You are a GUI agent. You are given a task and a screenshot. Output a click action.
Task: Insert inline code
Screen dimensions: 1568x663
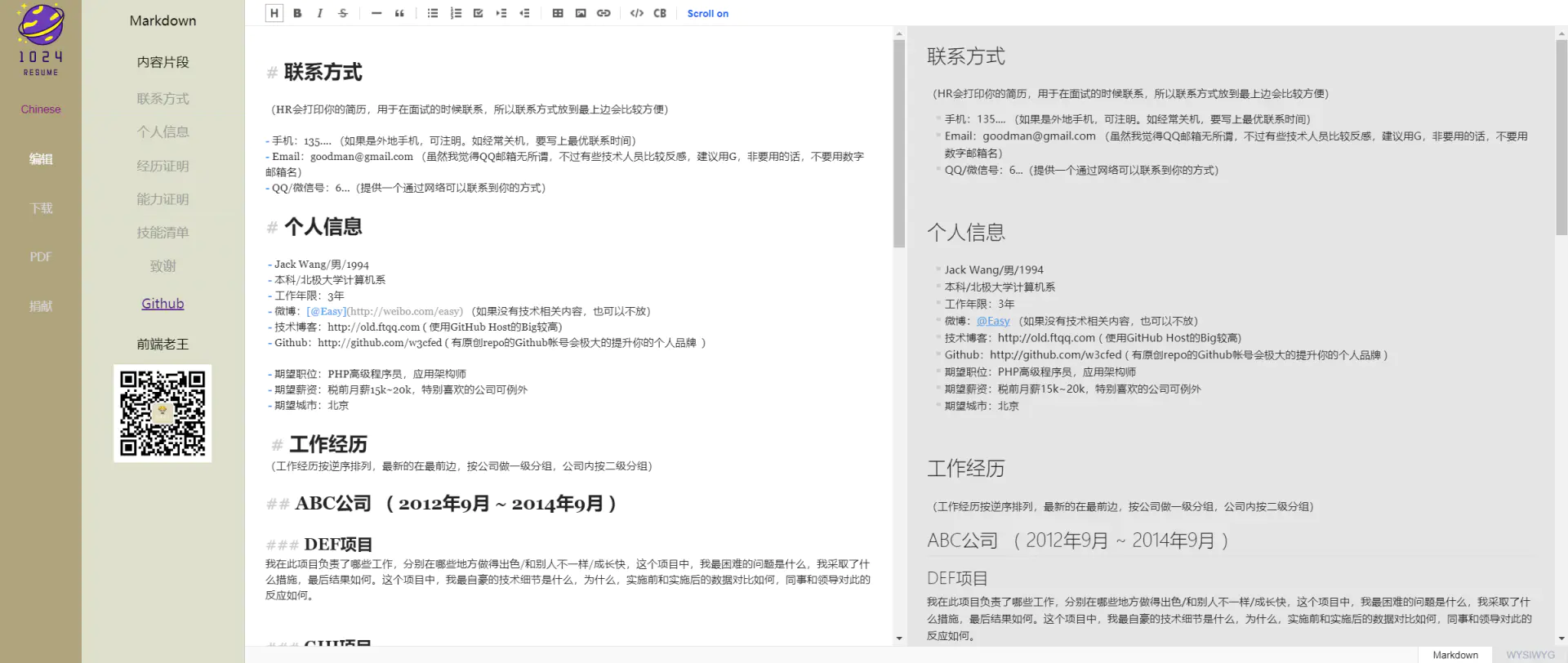(x=637, y=13)
